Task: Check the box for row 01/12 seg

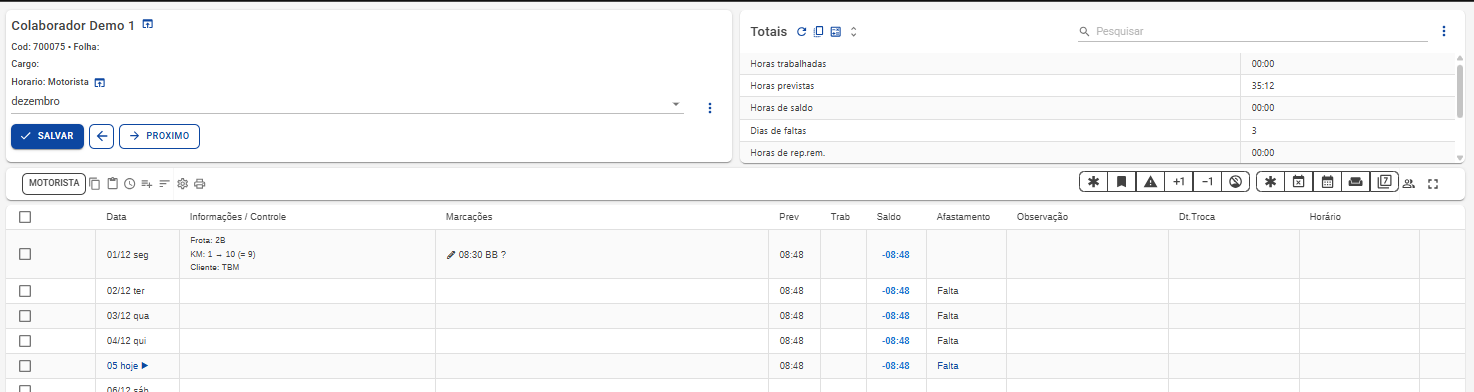Action: (x=25, y=254)
